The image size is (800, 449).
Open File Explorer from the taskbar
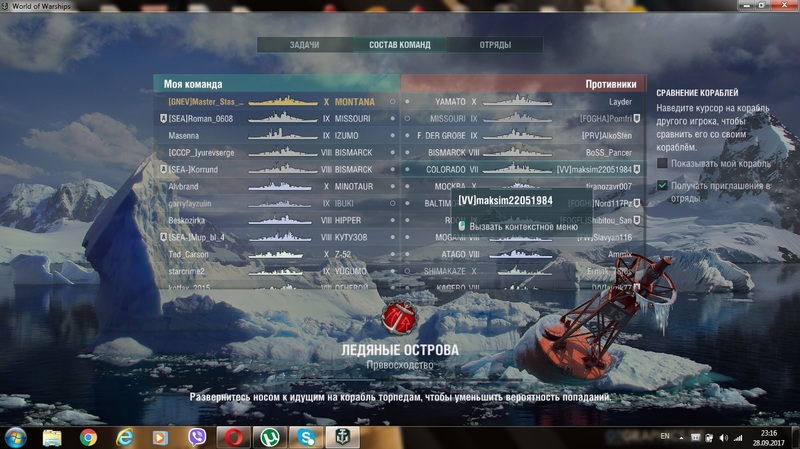52,437
